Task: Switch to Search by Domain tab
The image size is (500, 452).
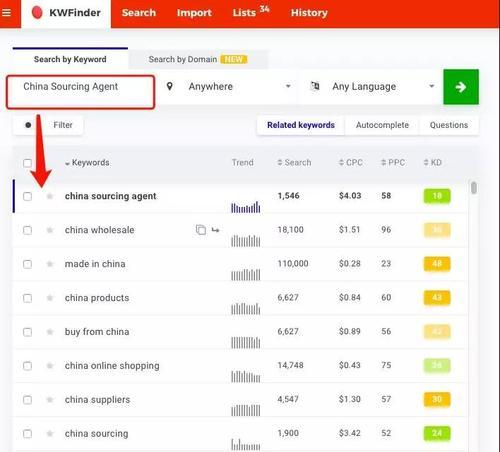Action: (198, 59)
